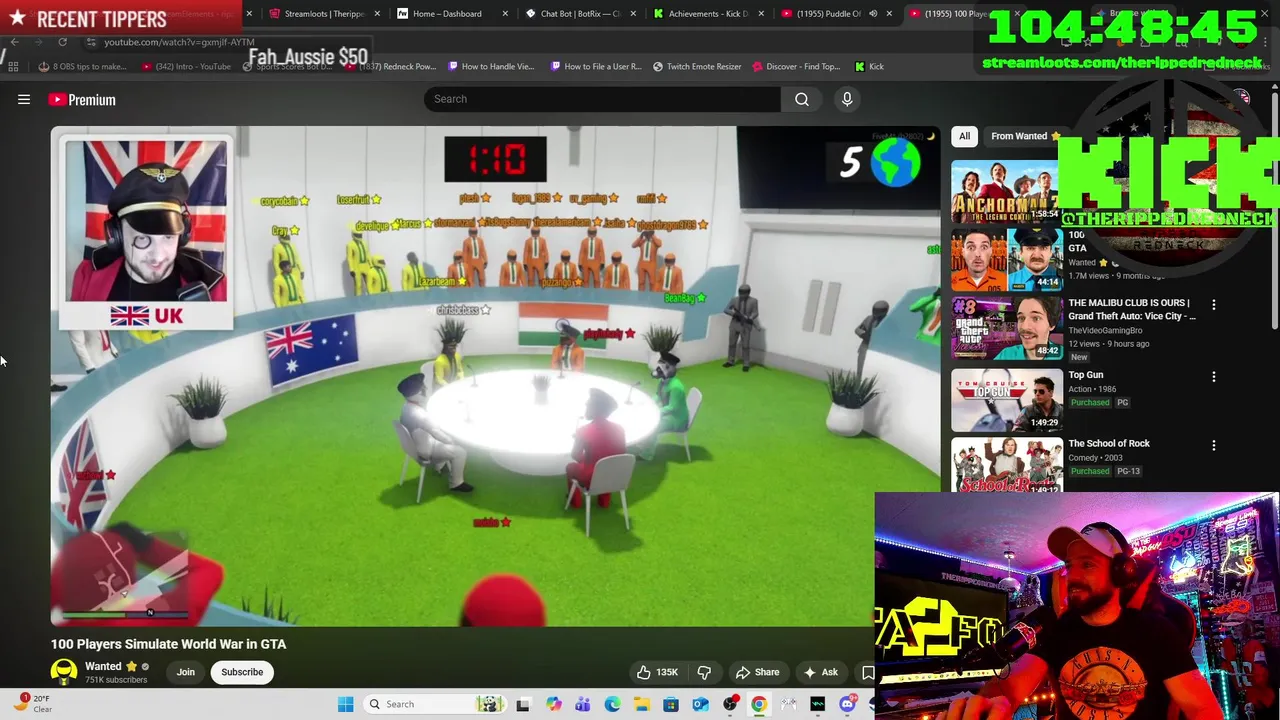This screenshot has width=1280, height=720.
Task: Open the Top Gun movie title
Action: [x=1086, y=375]
